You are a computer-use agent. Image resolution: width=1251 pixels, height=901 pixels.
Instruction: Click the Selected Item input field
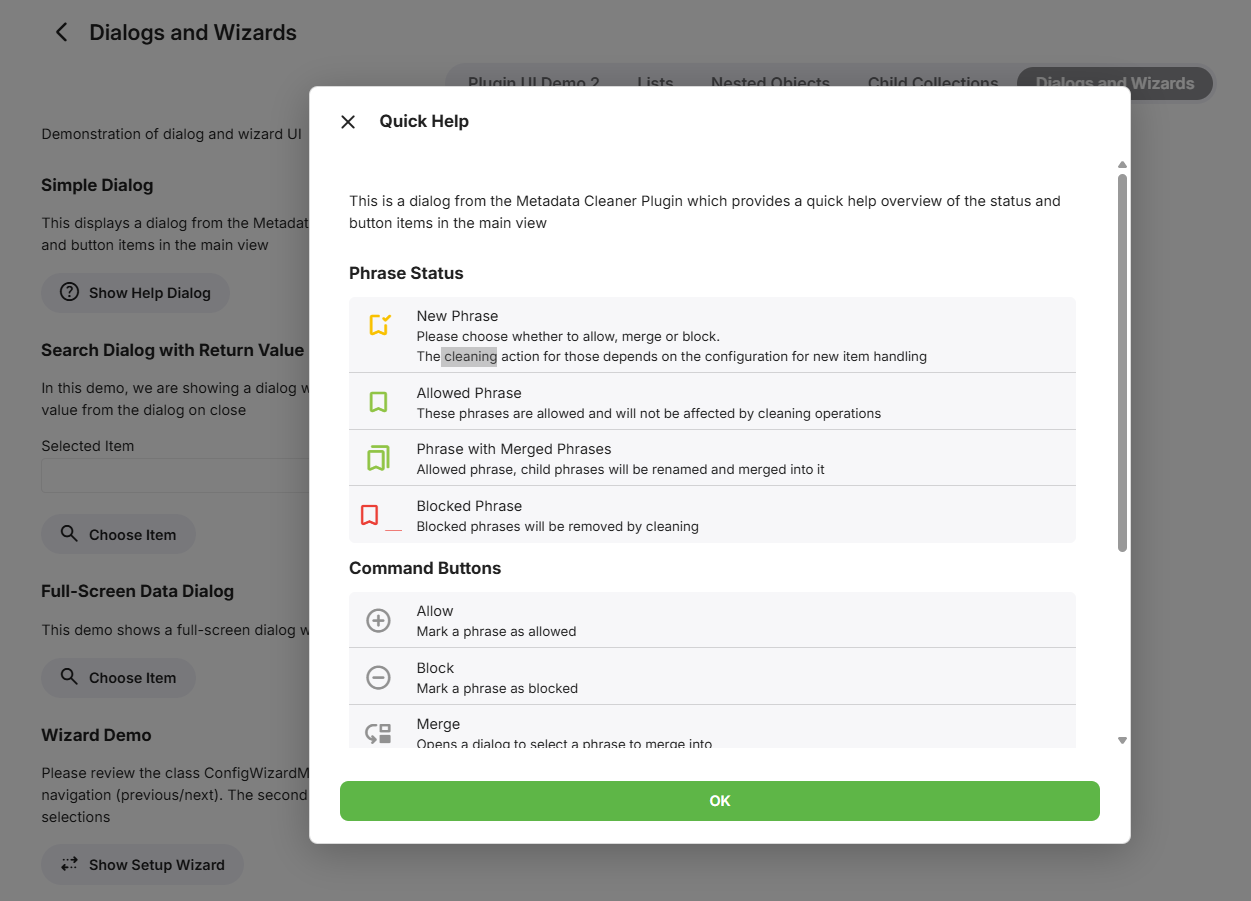pyautogui.click(x=175, y=476)
